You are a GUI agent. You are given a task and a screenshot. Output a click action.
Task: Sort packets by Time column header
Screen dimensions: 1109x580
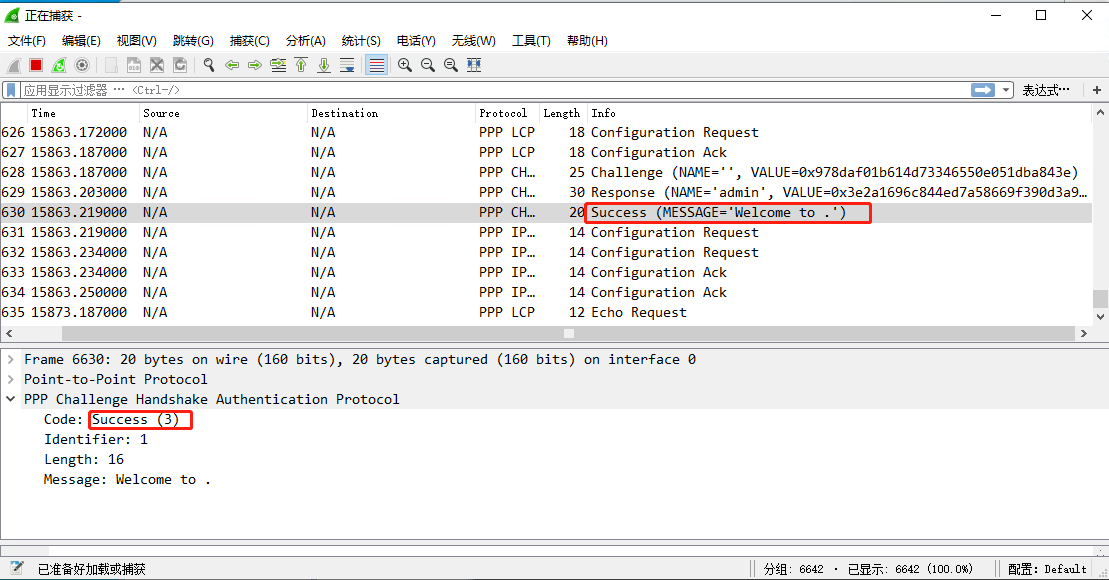(83, 113)
